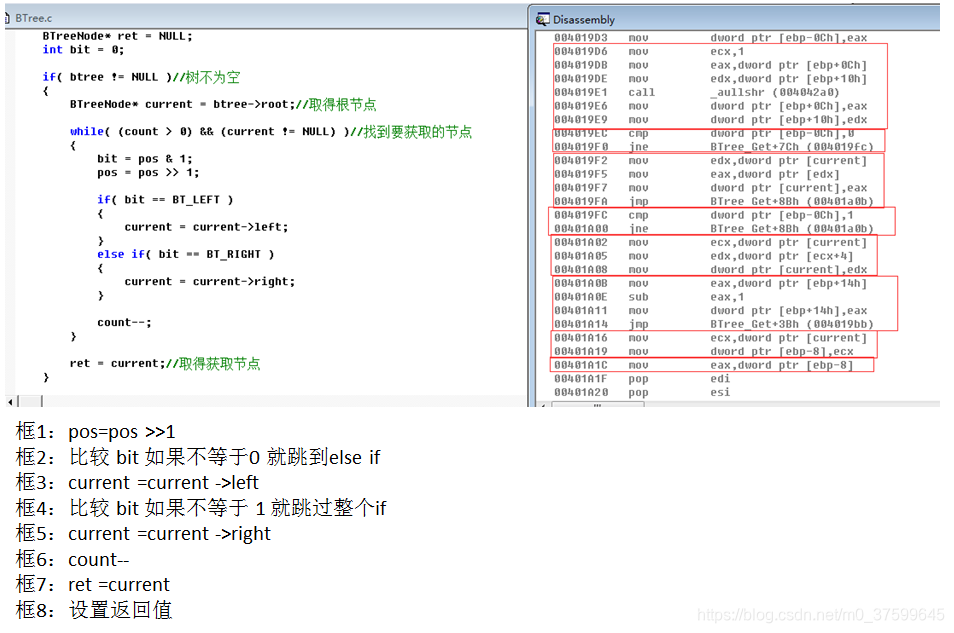The height and width of the screenshot is (633, 954).
Task: Click the caption '框7: ret =current'
Action: (93, 585)
